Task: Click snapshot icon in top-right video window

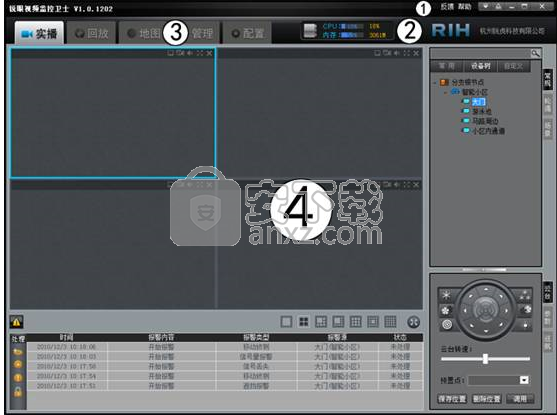Action: click(x=378, y=53)
